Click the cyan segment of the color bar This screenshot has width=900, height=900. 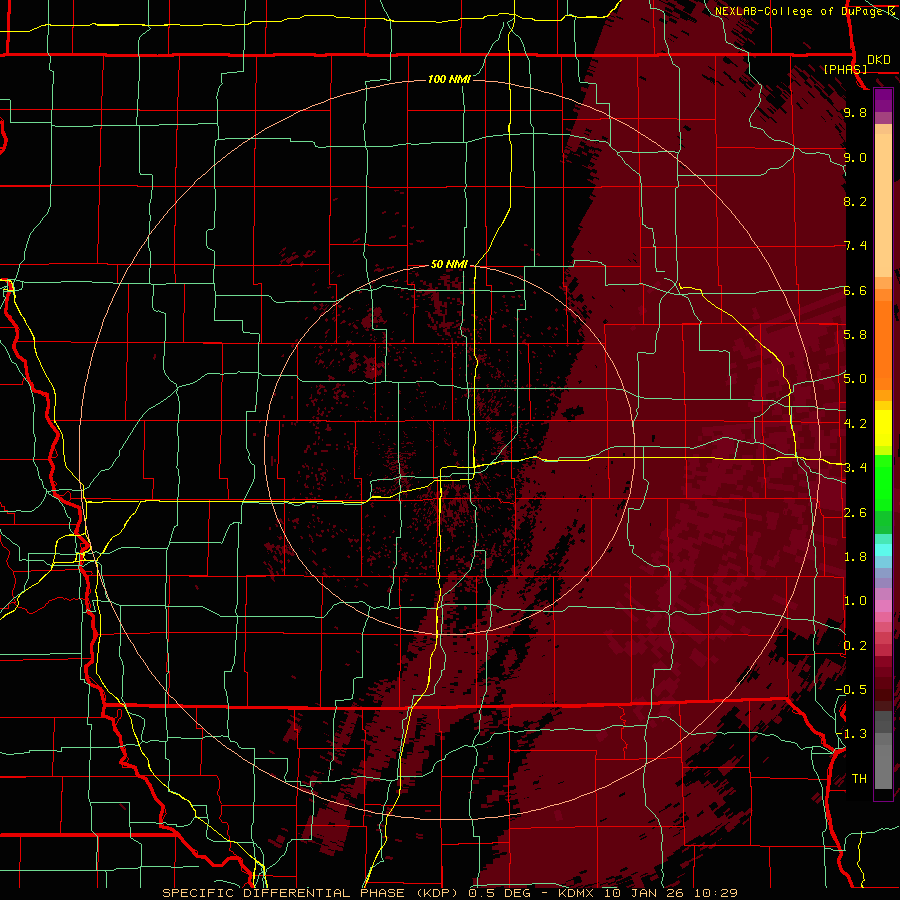[x=883, y=550]
